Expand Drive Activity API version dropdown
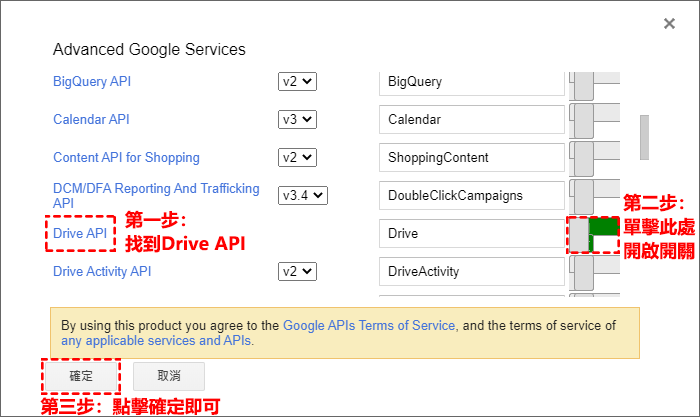 pyautogui.click(x=297, y=271)
